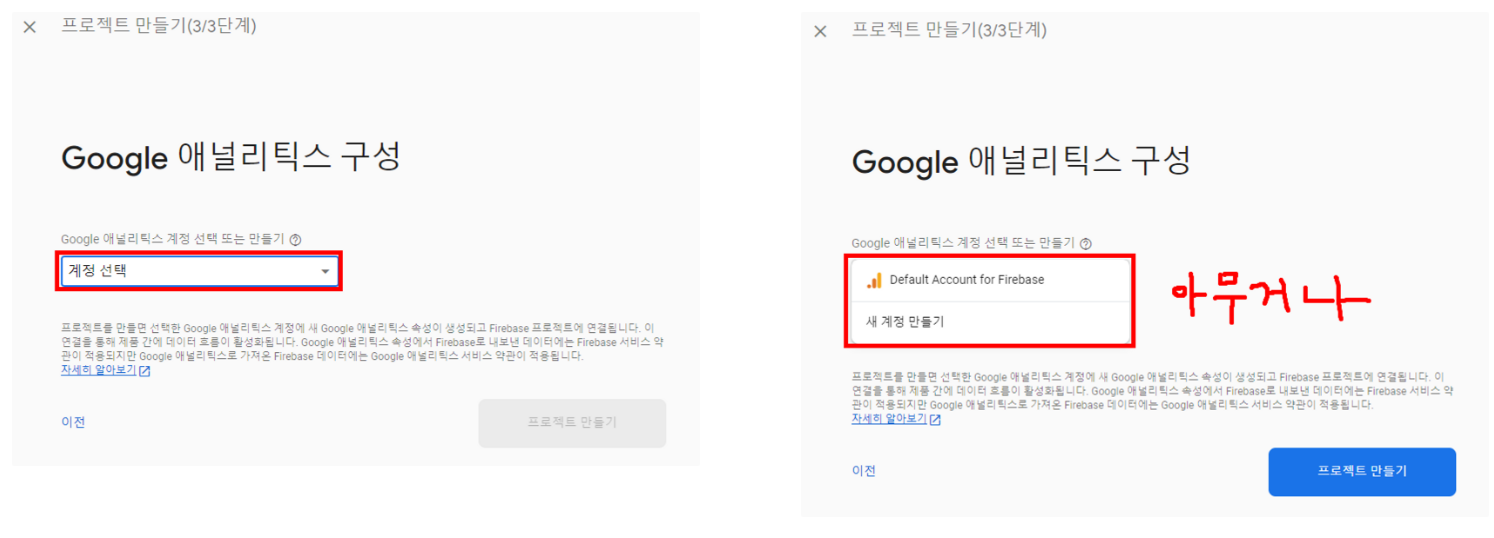Image resolution: width=1494 pixels, height=538 pixels.
Task: Click the right dialog title 프로젝트 만들기(3/3단계)
Action: click(949, 30)
